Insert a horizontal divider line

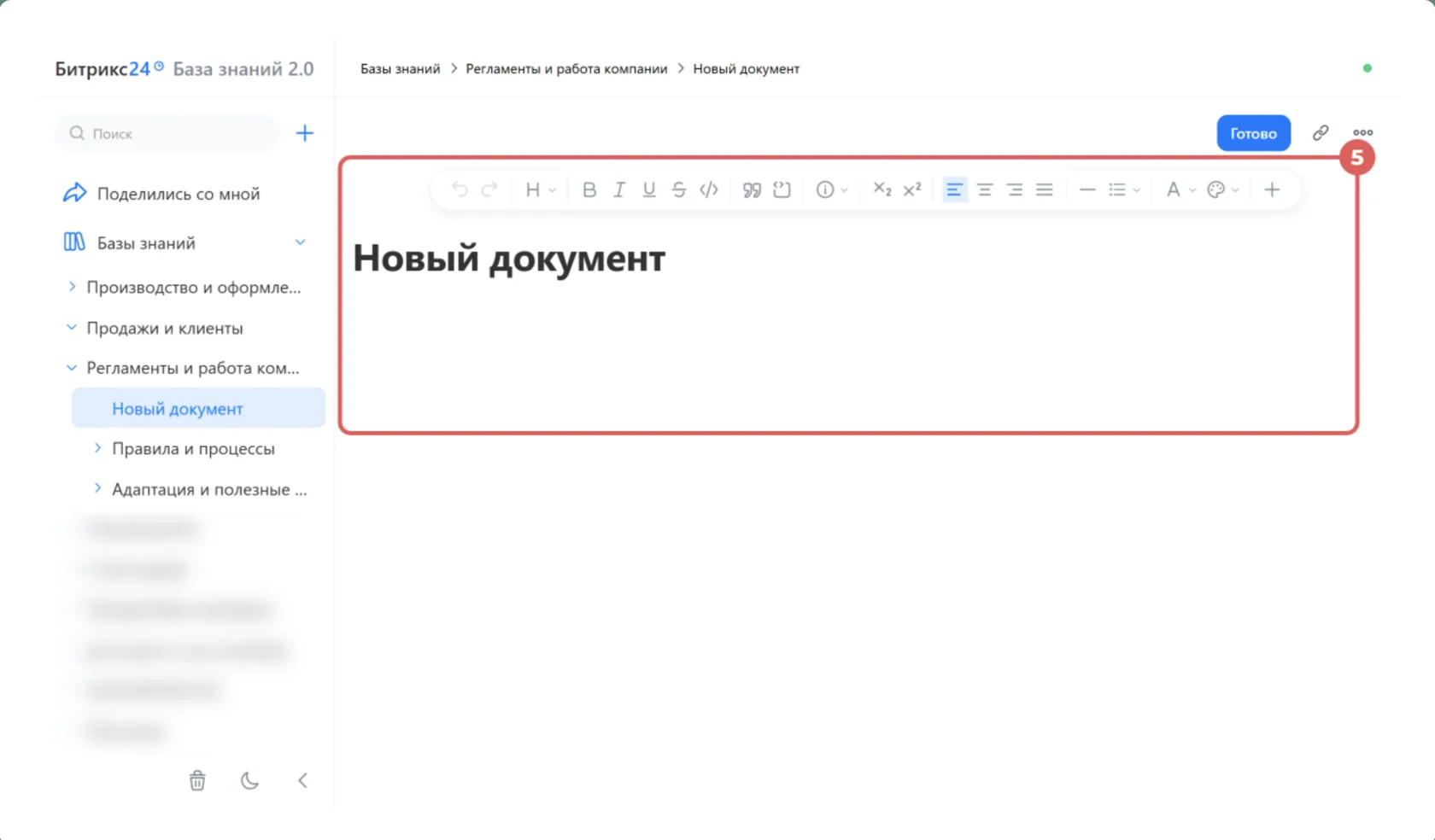1087,190
